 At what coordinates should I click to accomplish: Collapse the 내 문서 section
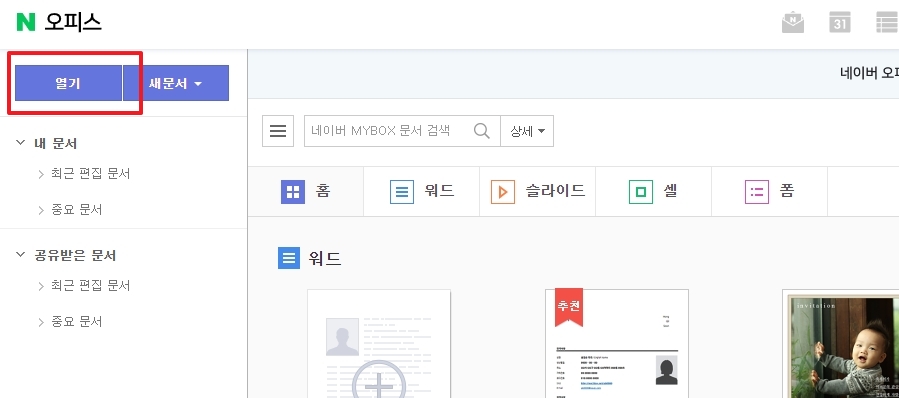point(21,142)
